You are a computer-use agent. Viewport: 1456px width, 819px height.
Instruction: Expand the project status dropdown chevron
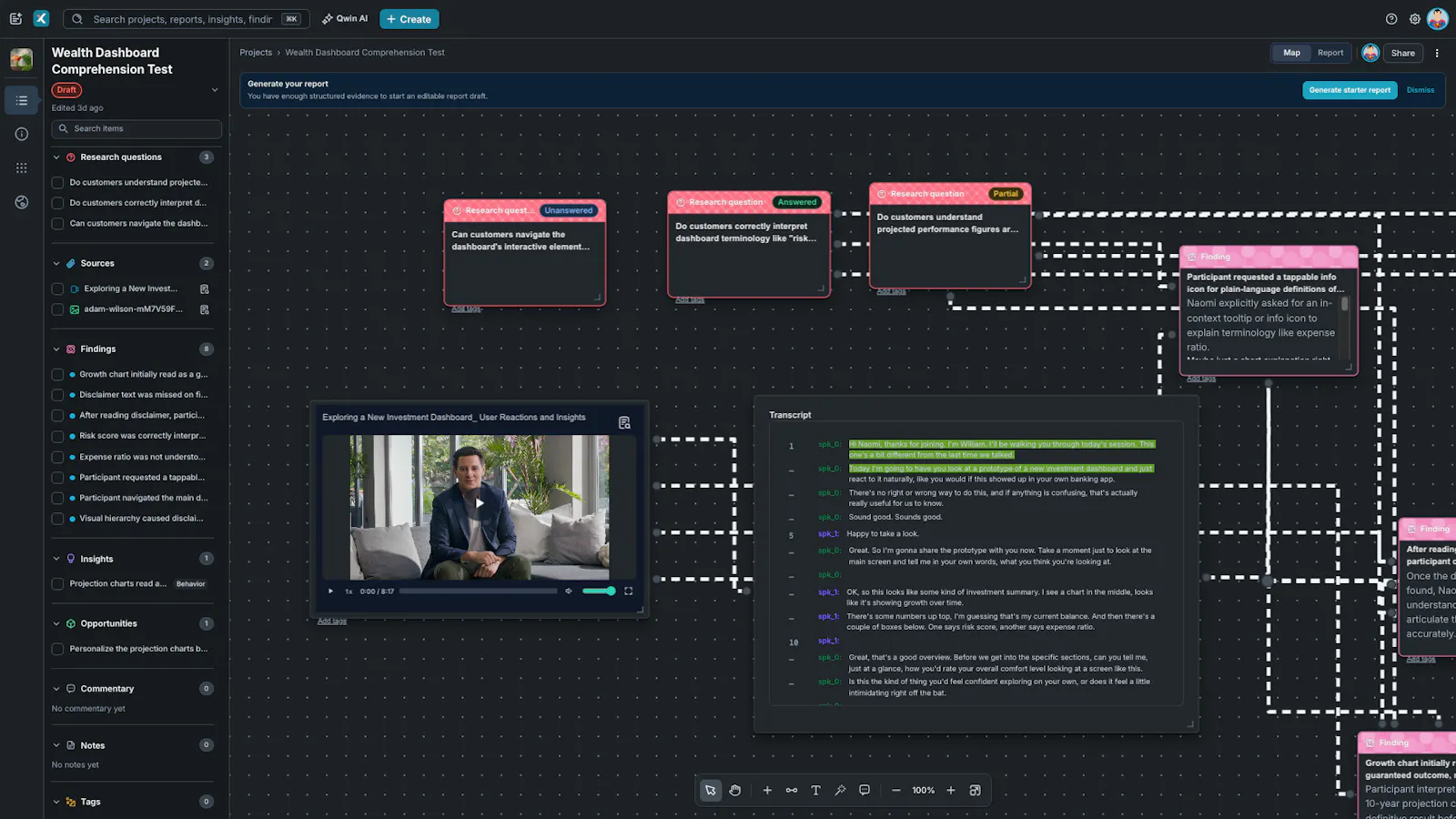215,90
